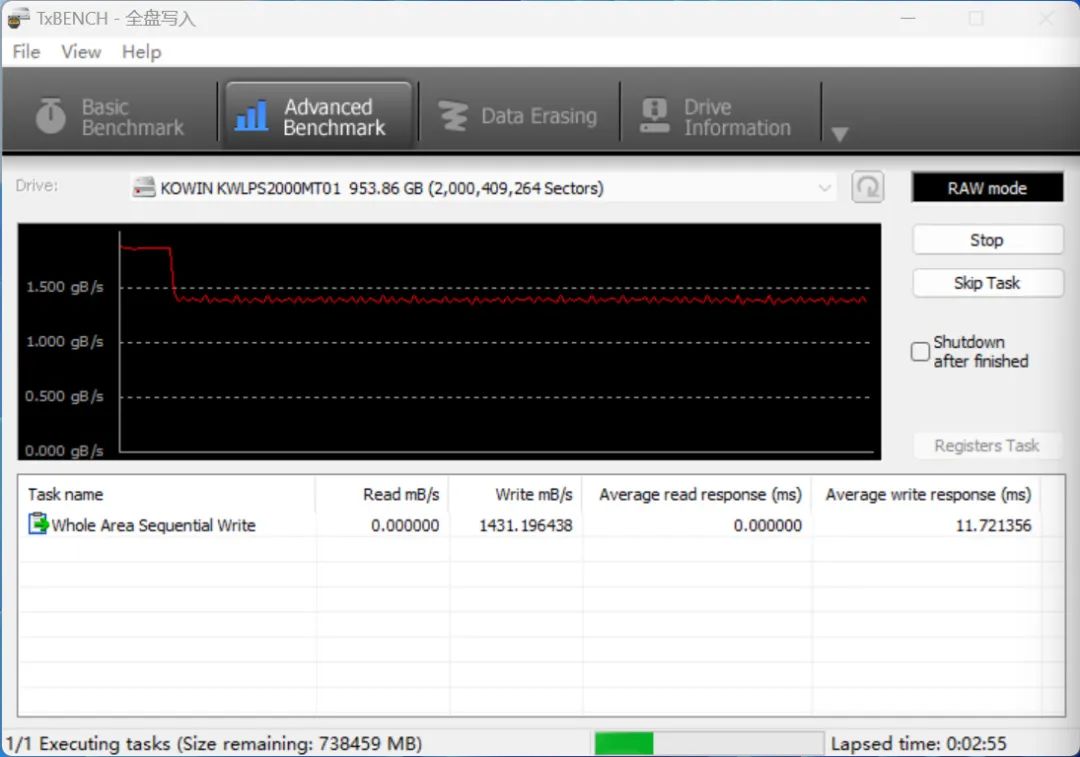Stop the running benchmark

(x=987, y=240)
